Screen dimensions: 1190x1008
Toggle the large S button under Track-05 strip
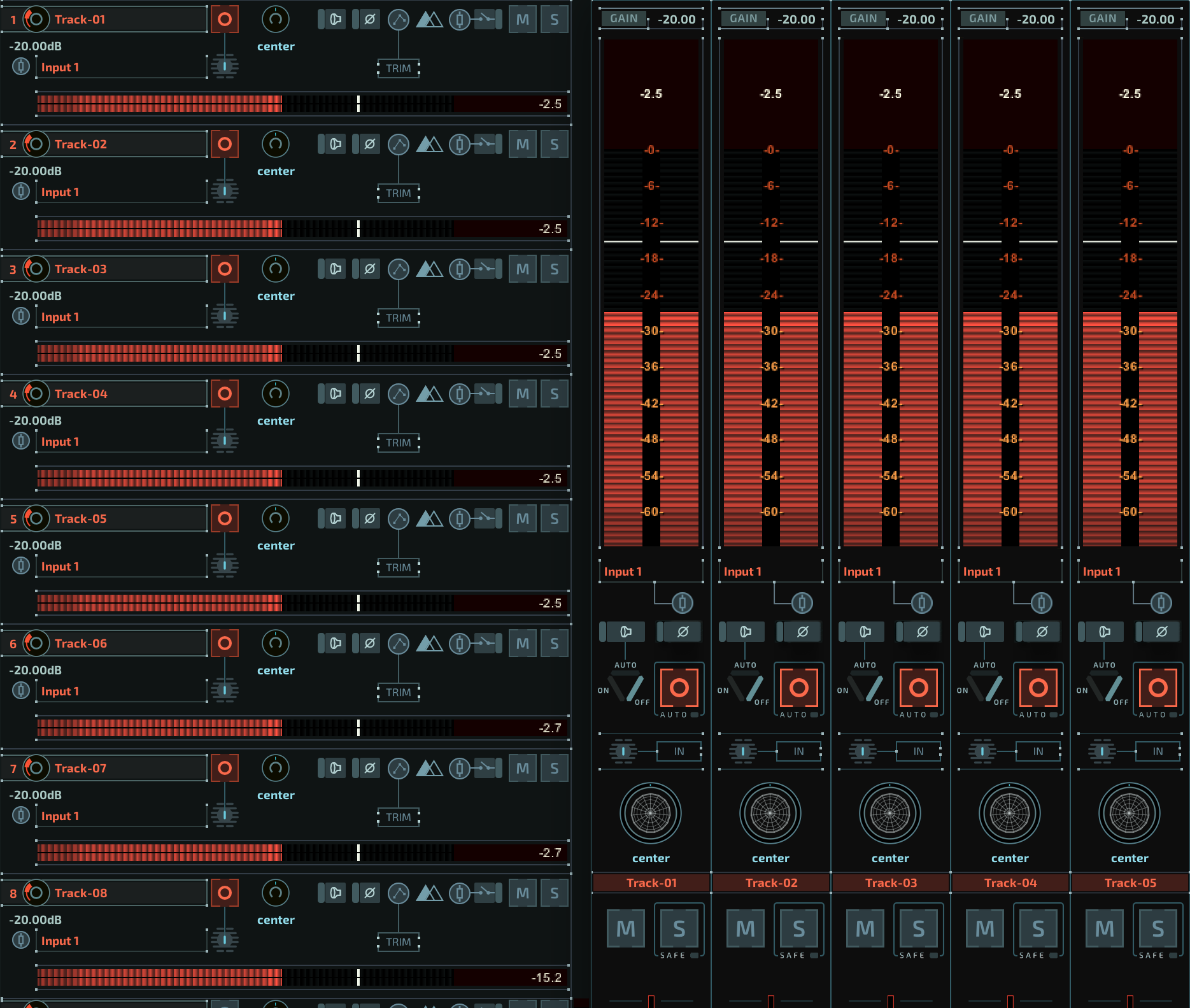point(1158,928)
